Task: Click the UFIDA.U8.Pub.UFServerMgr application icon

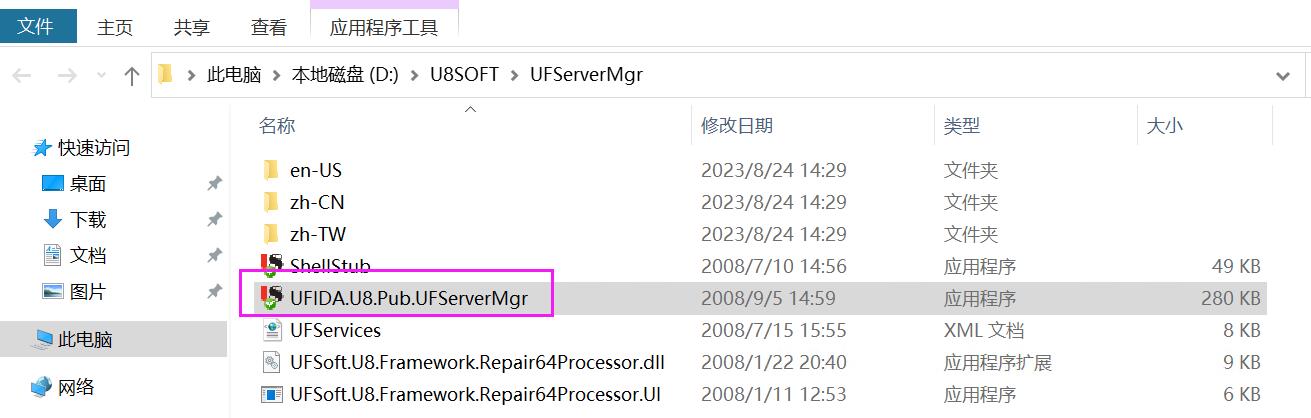Action: [270, 297]
